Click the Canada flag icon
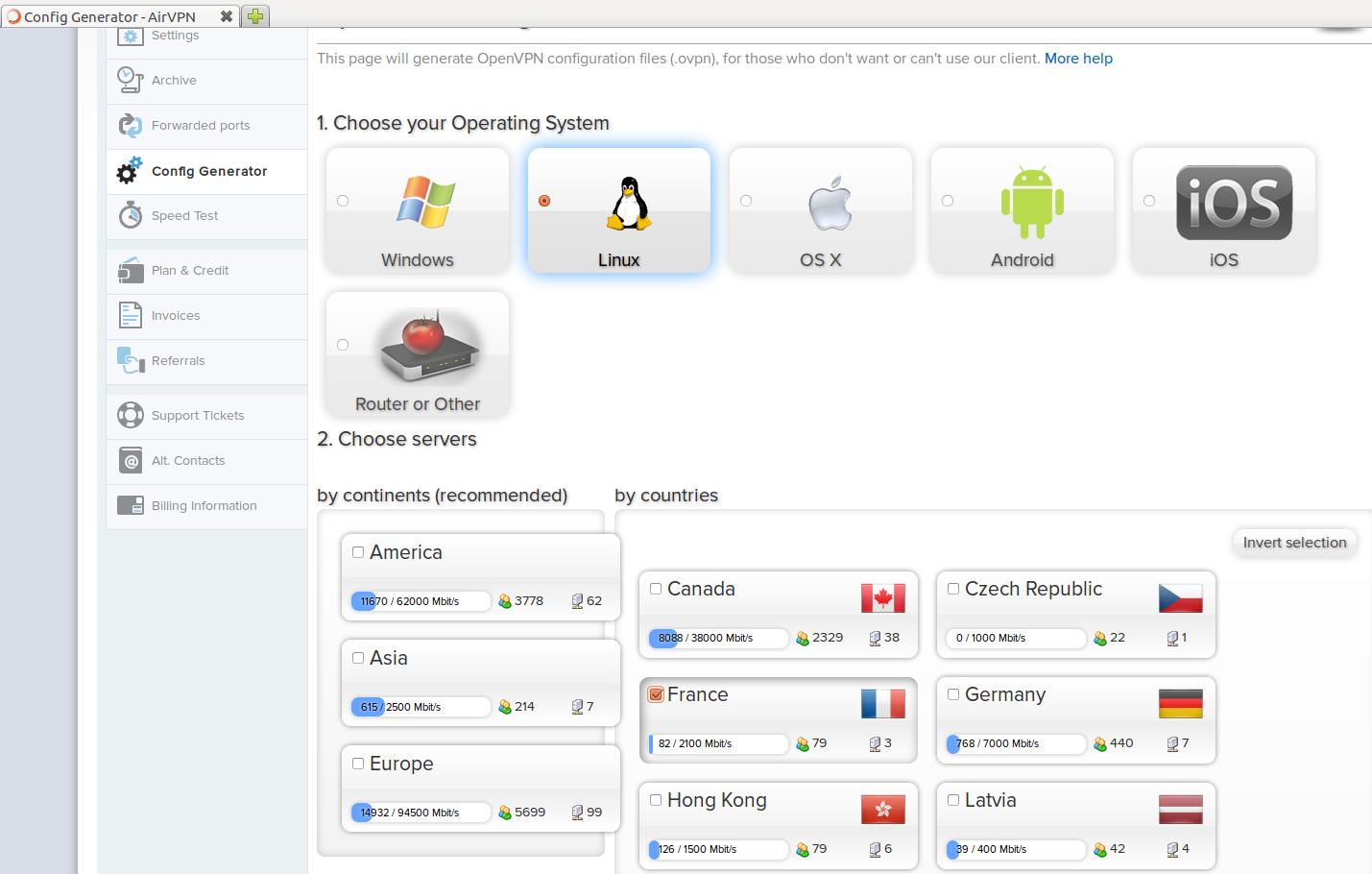Viewport: 1372px width, 874px height. click(x=883, y=598)
